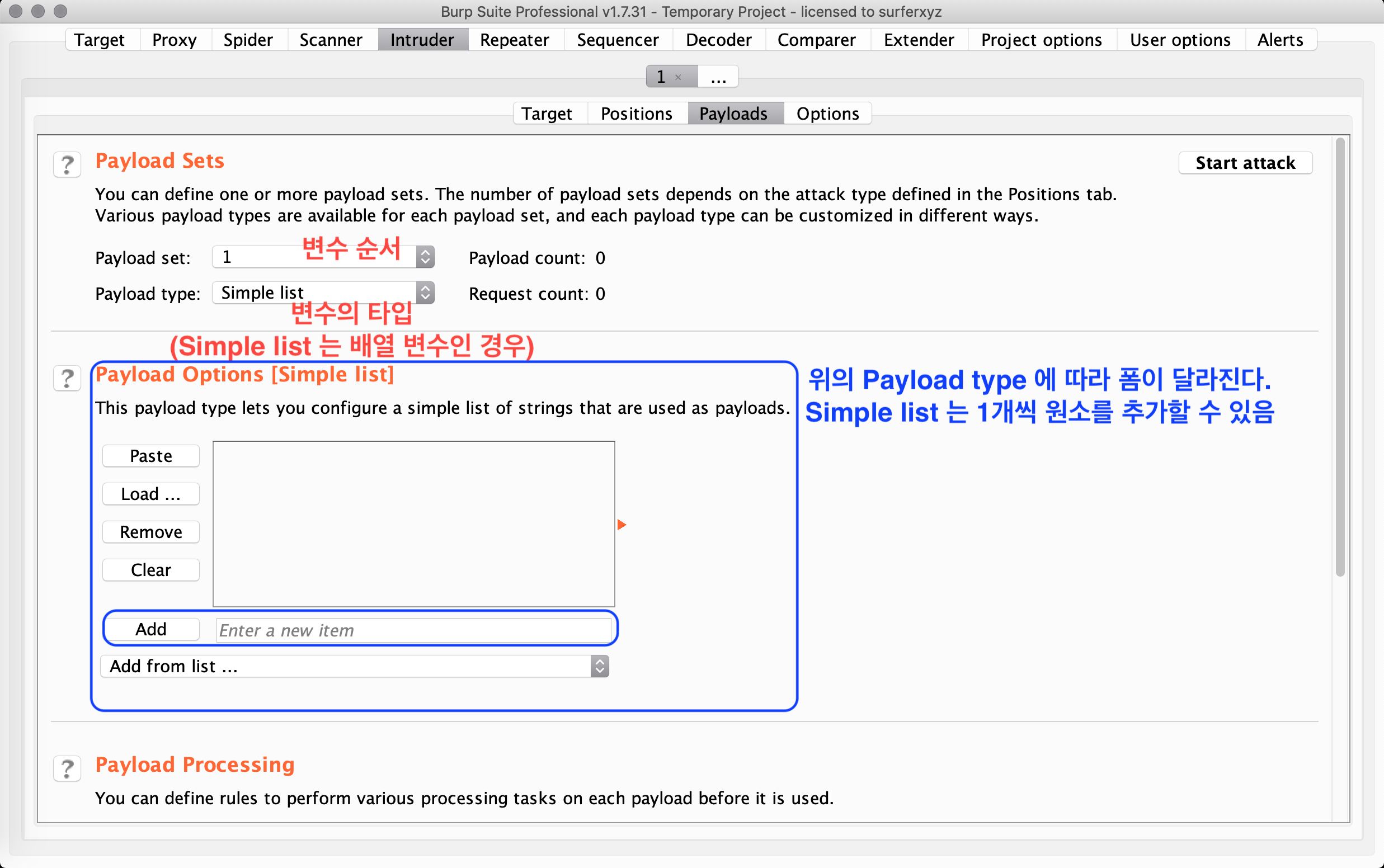The width and height of the screenshot is (1384, 868).
Task: Click the Payload Sets help icon
Action: pyautogui.click(x=67, y=165)
